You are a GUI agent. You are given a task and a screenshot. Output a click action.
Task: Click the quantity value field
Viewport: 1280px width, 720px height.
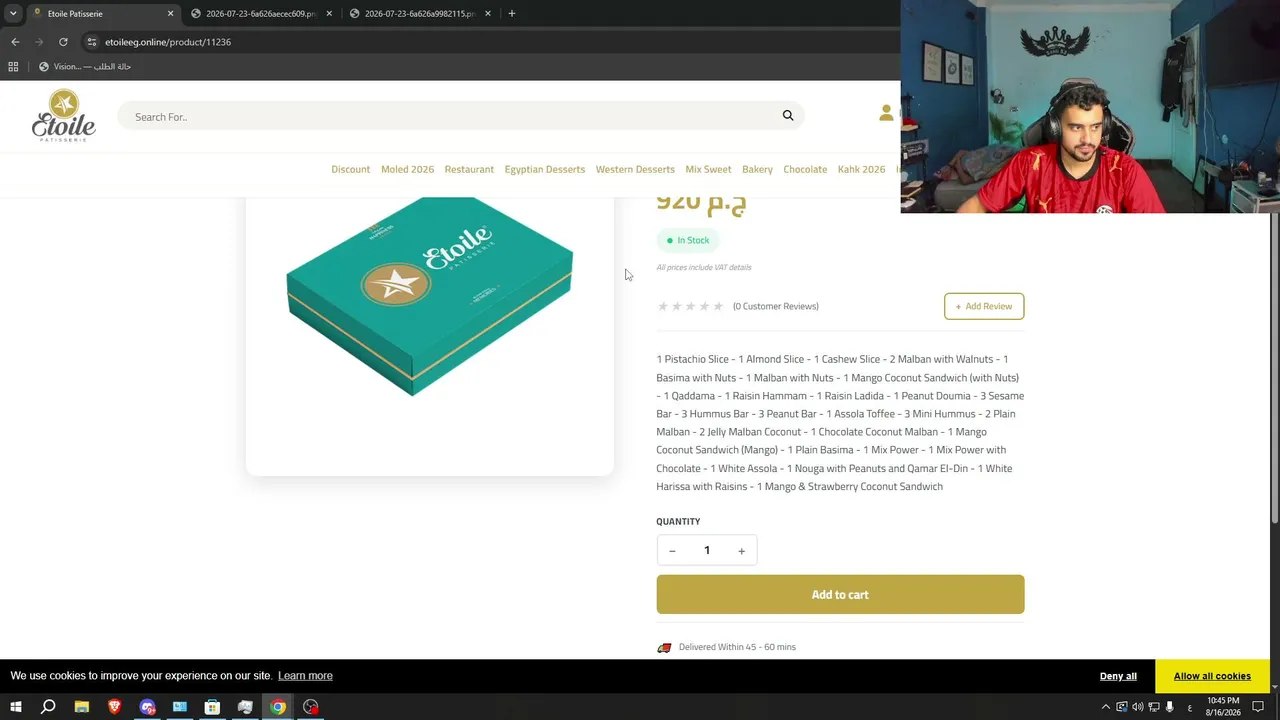click(x=707, y=550)
